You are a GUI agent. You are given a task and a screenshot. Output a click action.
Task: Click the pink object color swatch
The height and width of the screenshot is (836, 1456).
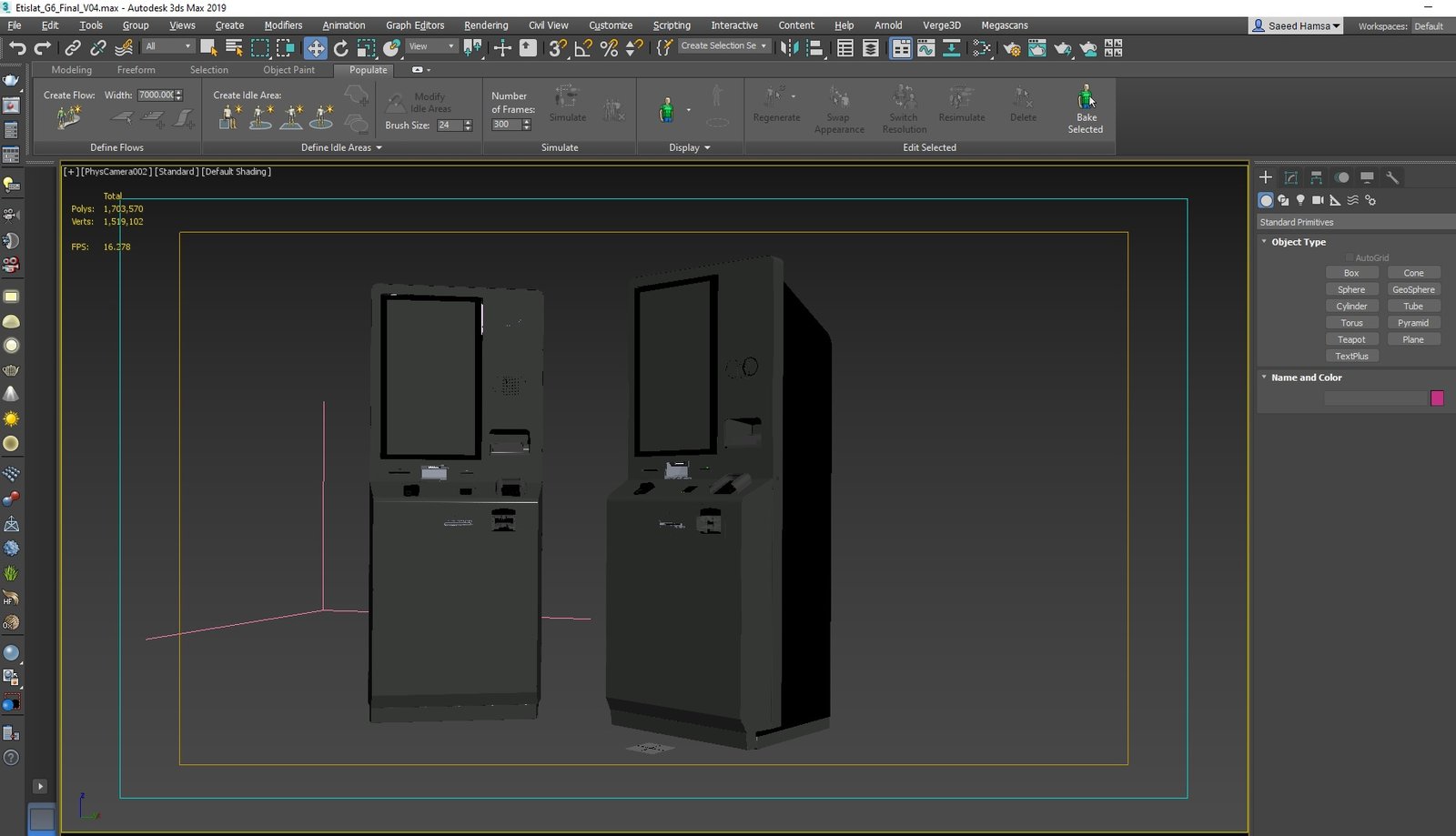pos(1437,398)
